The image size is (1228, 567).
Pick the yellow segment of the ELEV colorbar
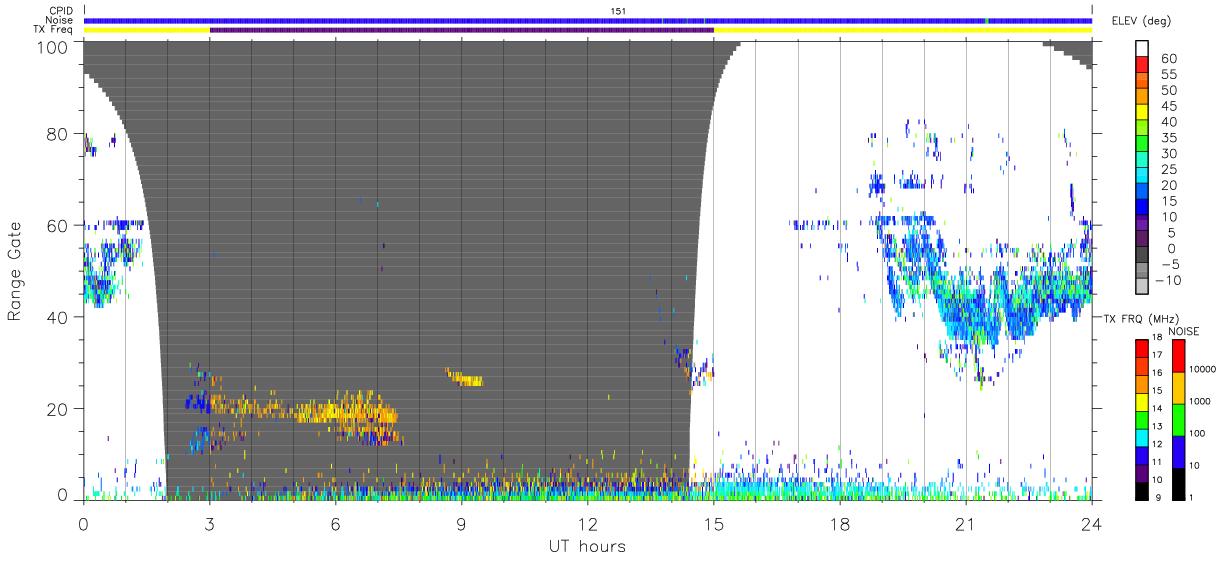pyautogui.click(x=1141, y=112)
